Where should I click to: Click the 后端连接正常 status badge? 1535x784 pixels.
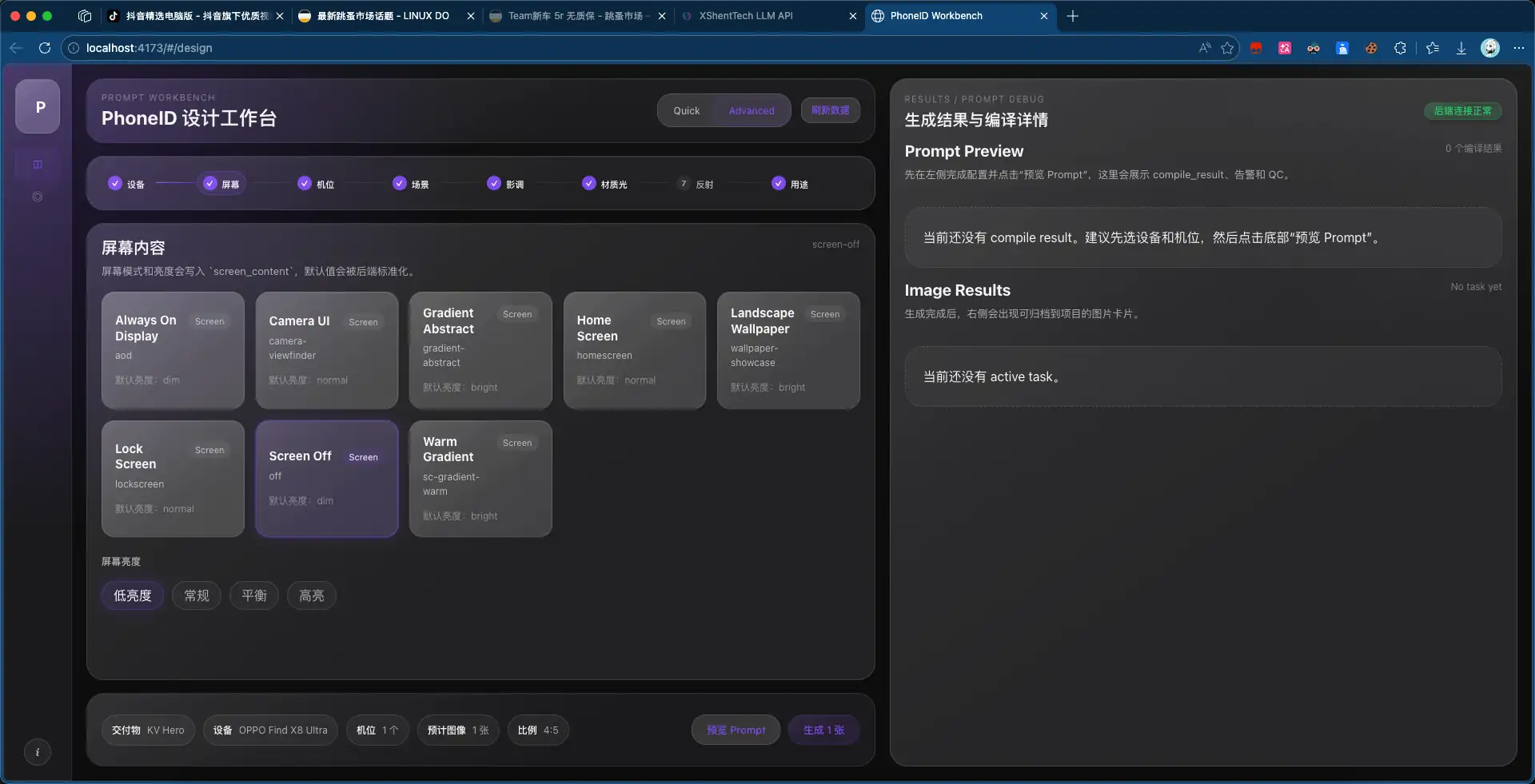coord(1463,111)
